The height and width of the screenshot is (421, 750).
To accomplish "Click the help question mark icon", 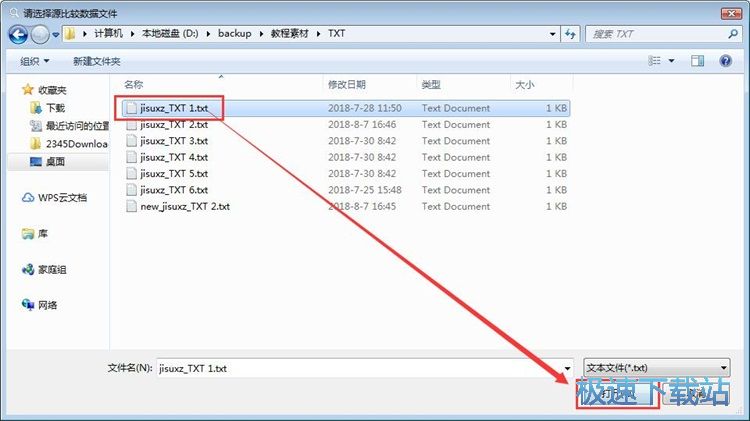I will point(725,61).
